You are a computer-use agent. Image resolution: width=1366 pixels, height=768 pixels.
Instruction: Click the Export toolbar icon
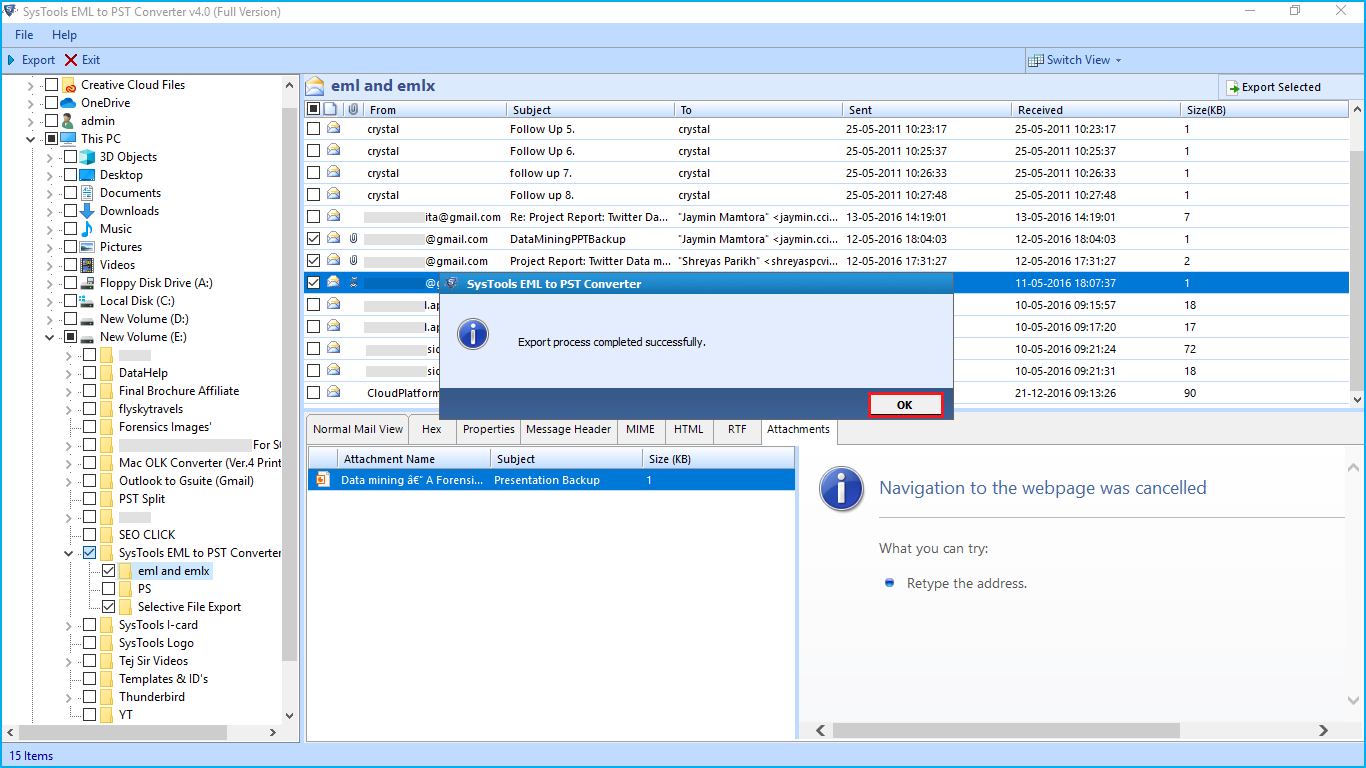pos(11,60)
